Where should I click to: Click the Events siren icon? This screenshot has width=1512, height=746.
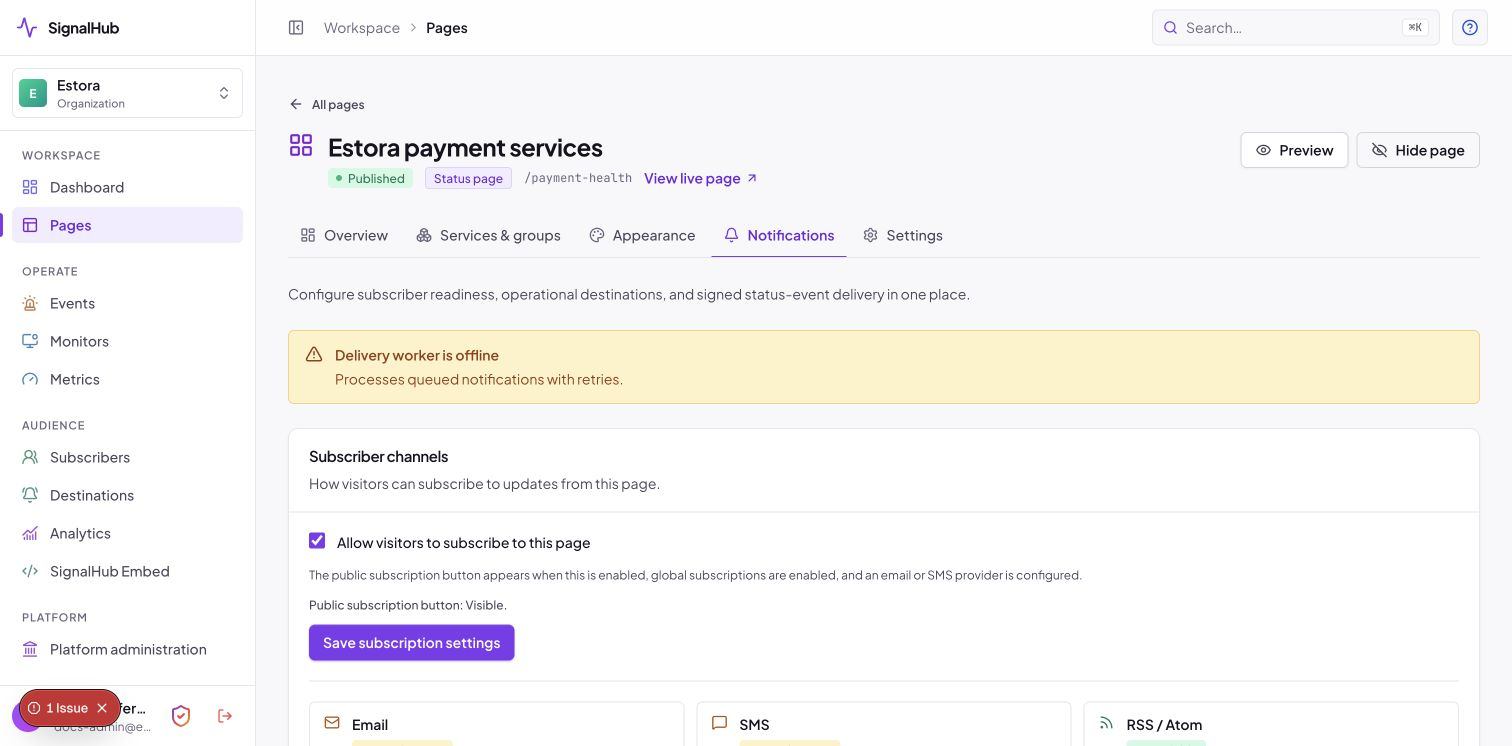click(30, 303)
